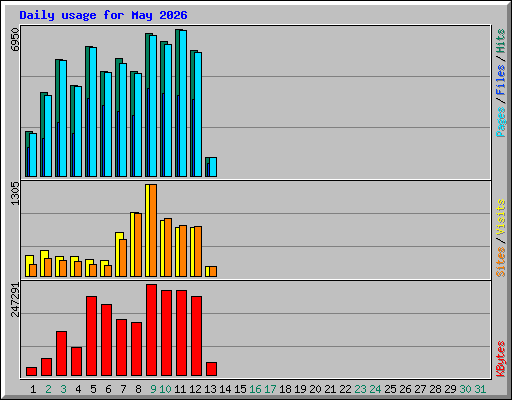Click day label '25' on the x-axis
Screen dimensions: 512x400
390,389
